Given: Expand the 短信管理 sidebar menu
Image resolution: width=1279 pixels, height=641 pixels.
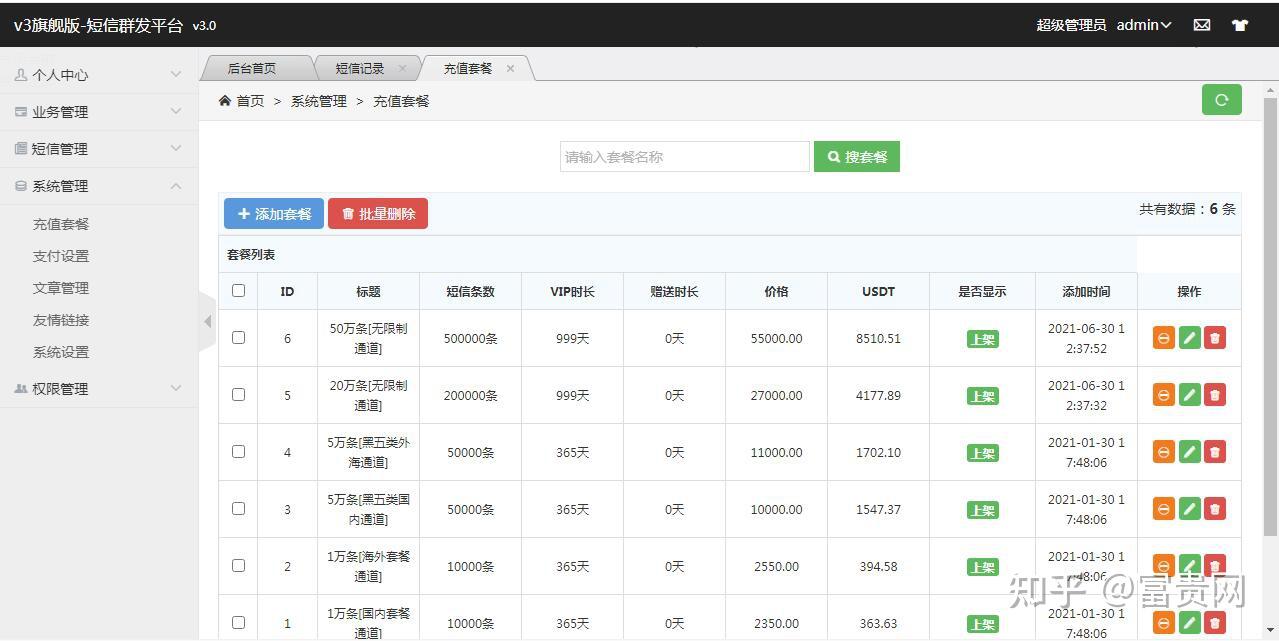Looking at the screenshot, I should pos(99,149).
